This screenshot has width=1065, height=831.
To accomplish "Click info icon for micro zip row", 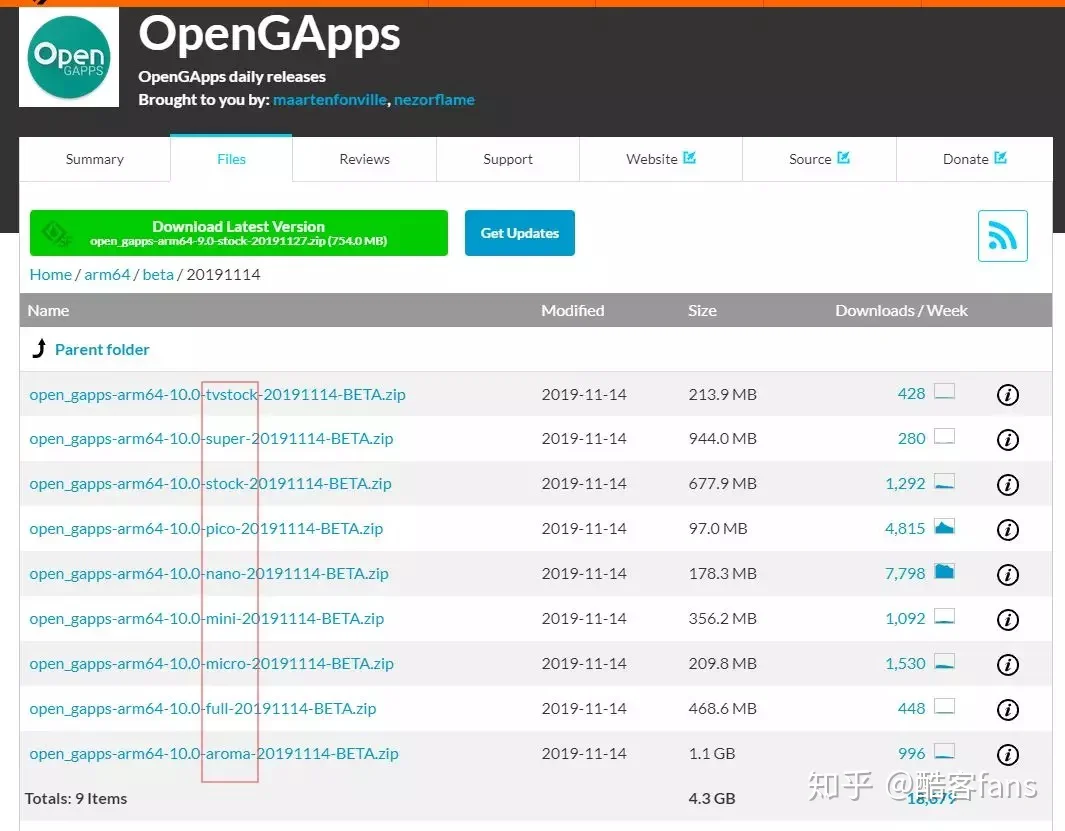I will click(x=1007, y=665).
